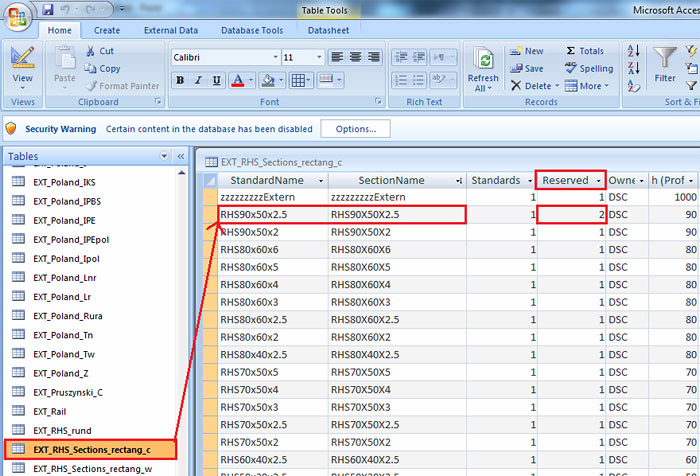This screenshot has height=476, width=700.
Task: Align text right
Action: [374, 57]
